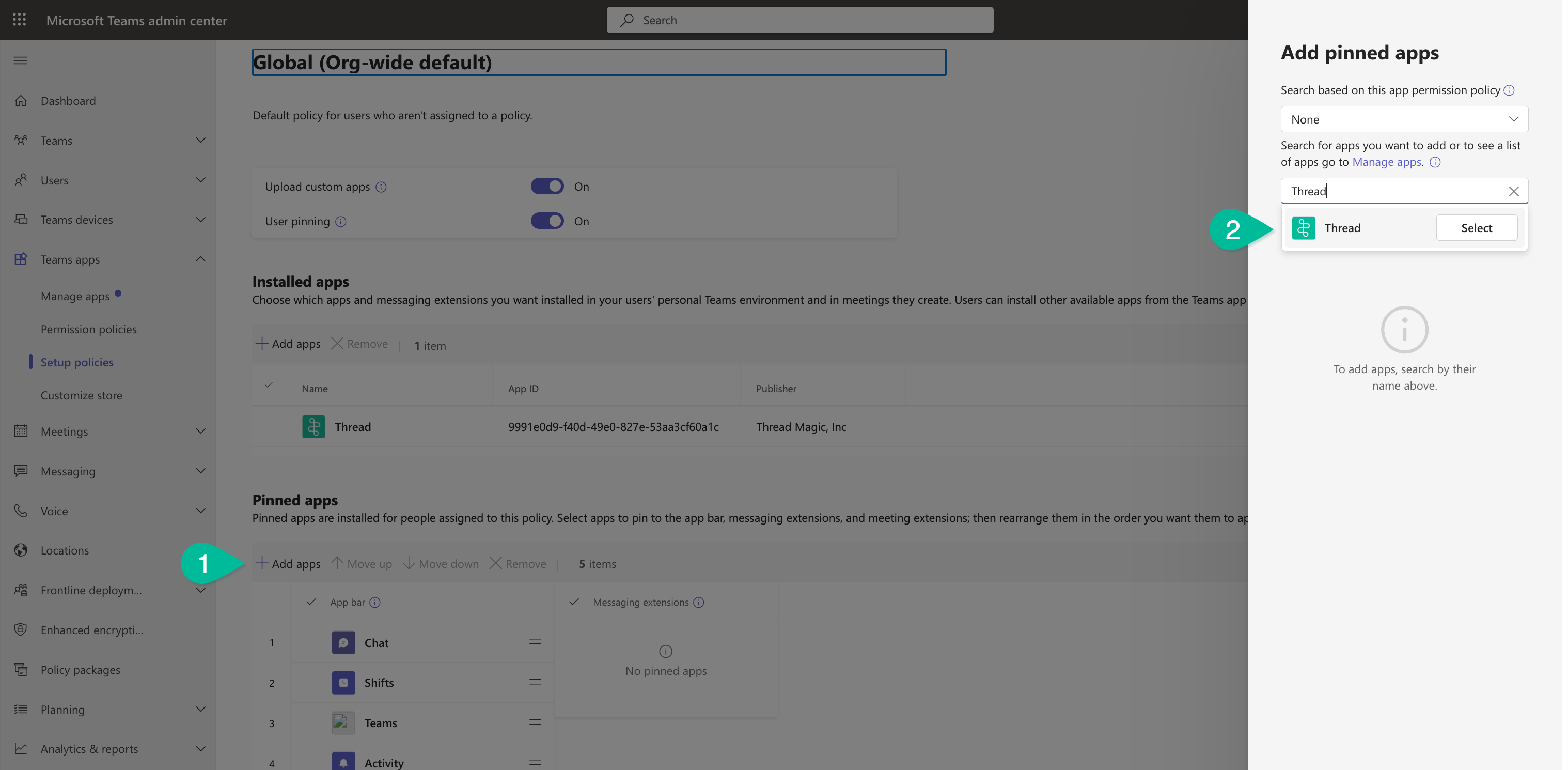Click the Policy packages icon
This screenshot has width=1568, height=770.
tap(21, 669)
